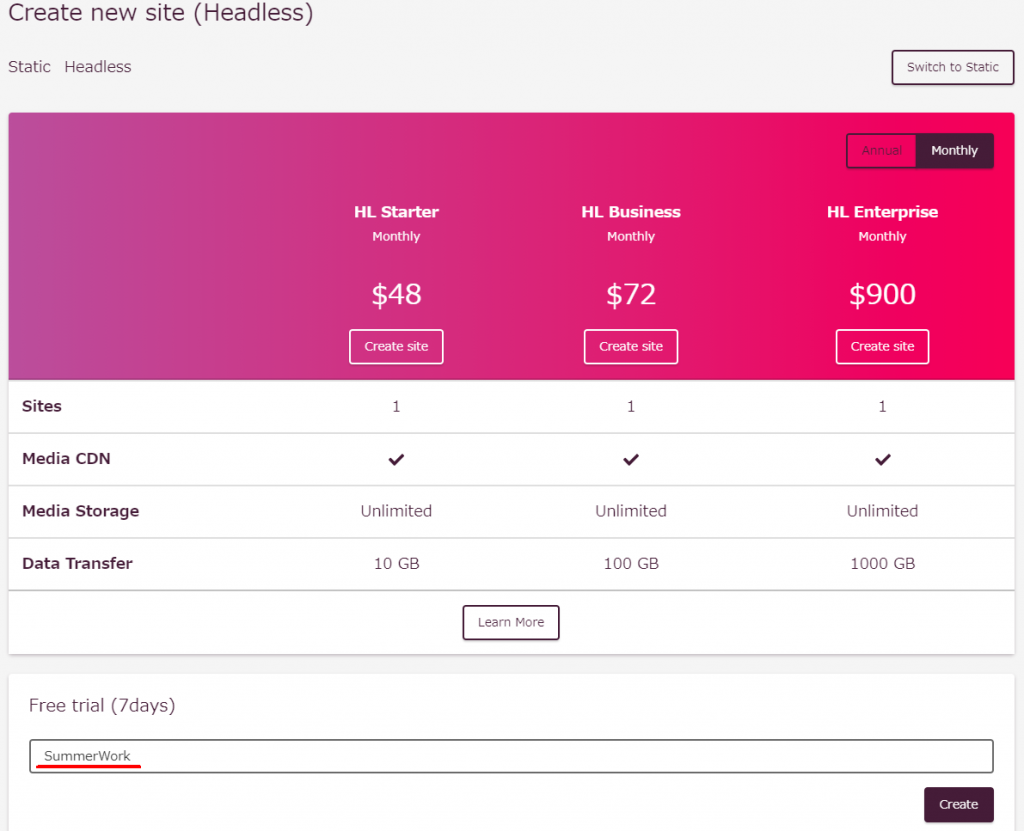Enable Monthly billing
Screen dimensions: 1024x831
tap(954, 150)
